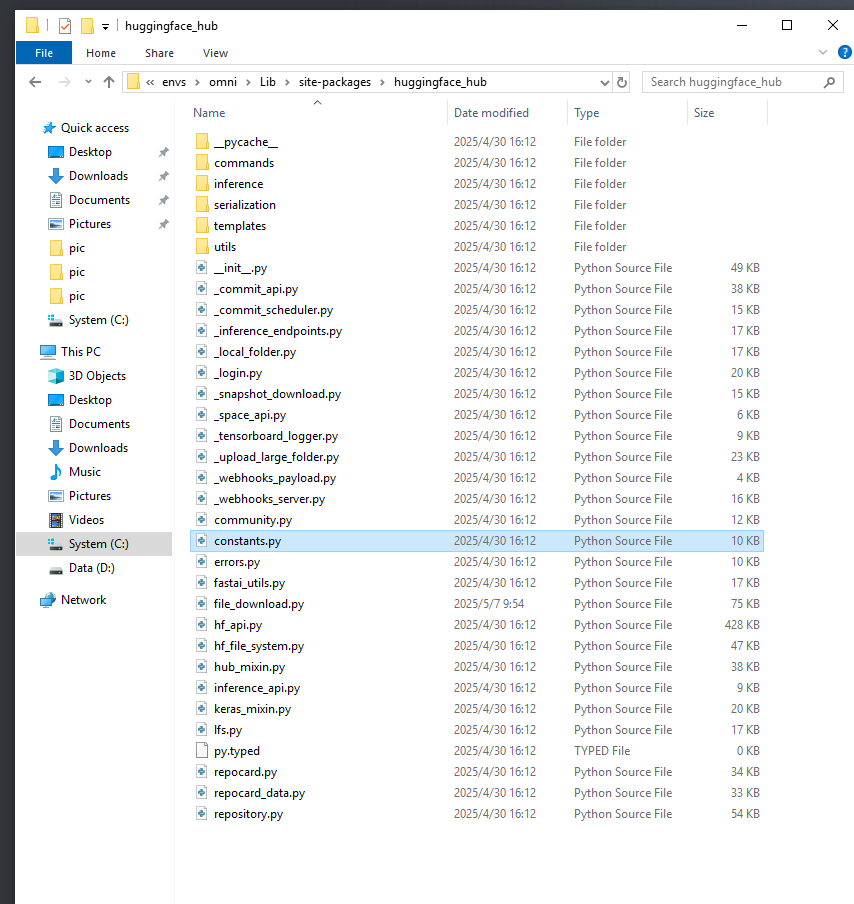This screenshot has width=854, height=904.
Task: Click the __init__.py file icon
Action: 202,268
